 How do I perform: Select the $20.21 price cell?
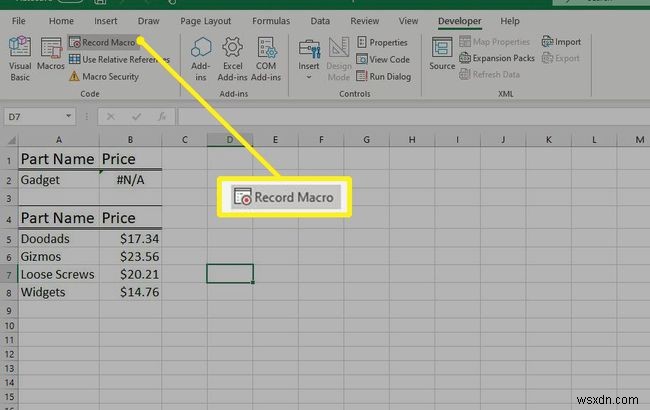(131, 274)
